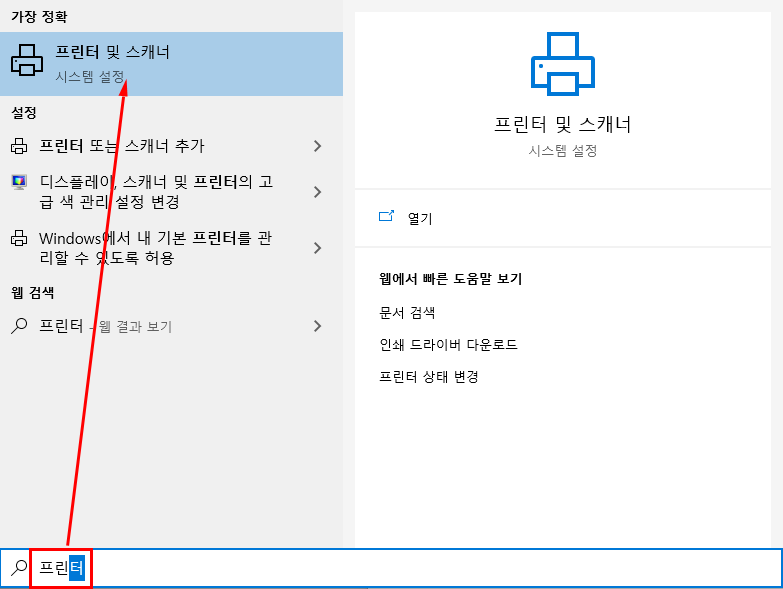Click the large blue printer icon in preview
Image resolution: width=783 pixels, height=589 pixels.
click(563, 64)
